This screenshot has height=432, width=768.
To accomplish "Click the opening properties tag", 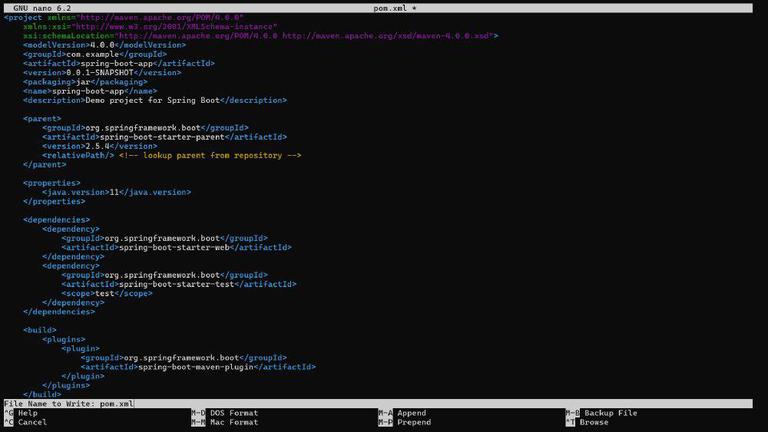I will coord(52,183).
